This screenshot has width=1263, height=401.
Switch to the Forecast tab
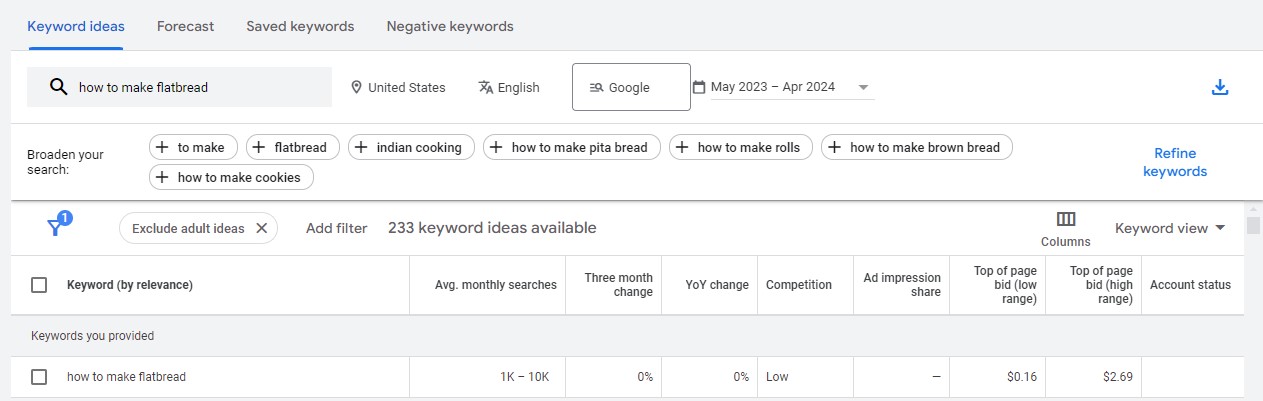pyautogui.click(x=185, y=26)
